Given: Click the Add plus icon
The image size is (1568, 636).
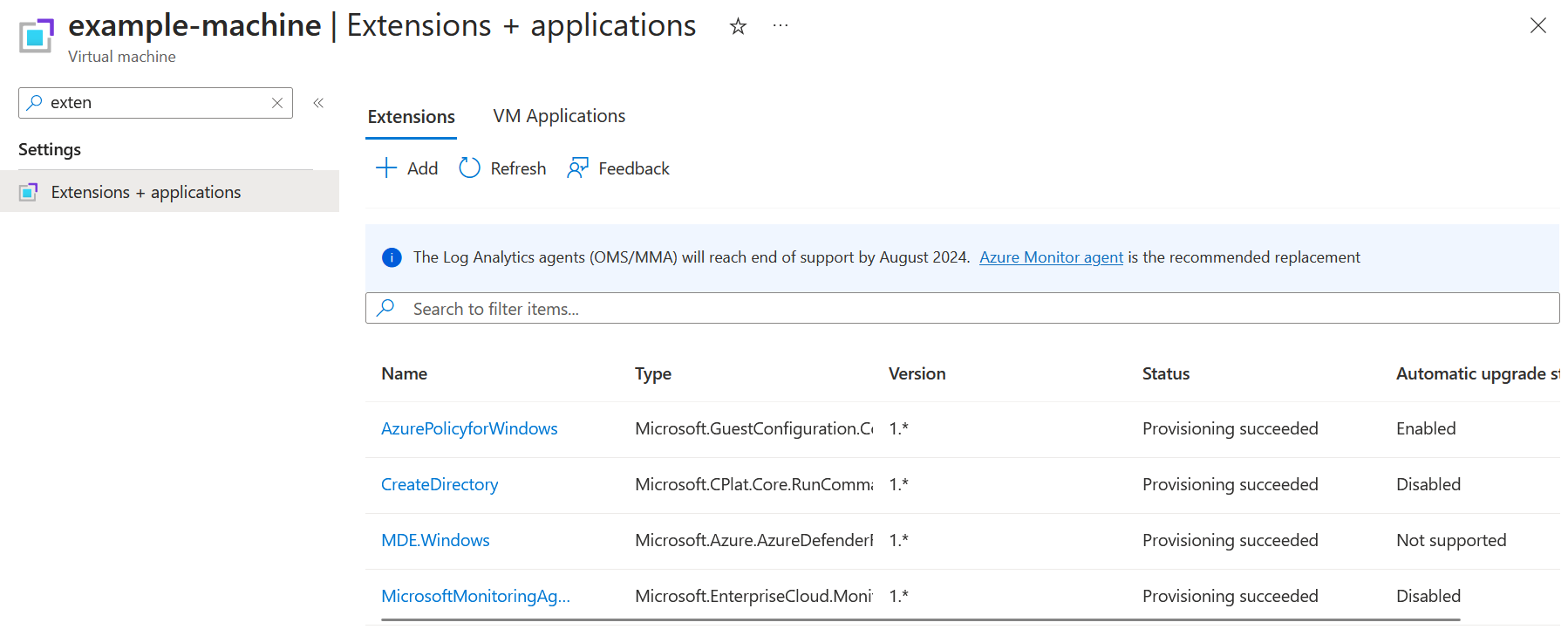Looking at the screenshot, I should coord(385,168).
